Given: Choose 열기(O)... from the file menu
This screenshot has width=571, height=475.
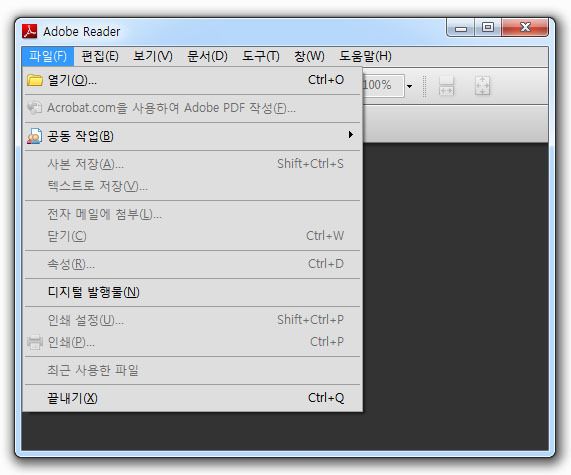Looking at the screenshot, I should [x=193, y=80].
